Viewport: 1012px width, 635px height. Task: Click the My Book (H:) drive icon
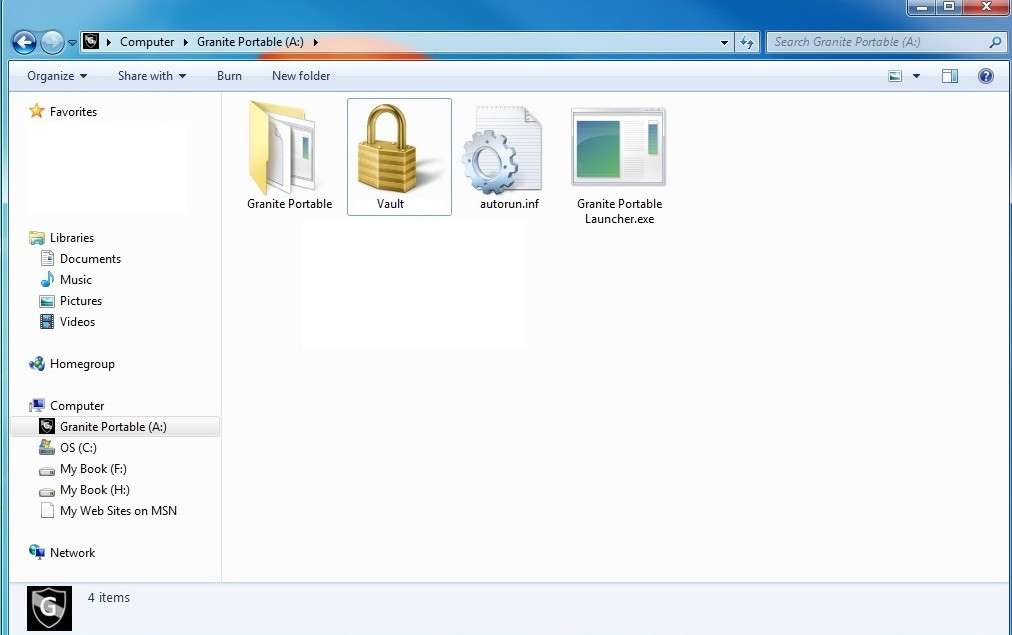(x=46, y=492)
